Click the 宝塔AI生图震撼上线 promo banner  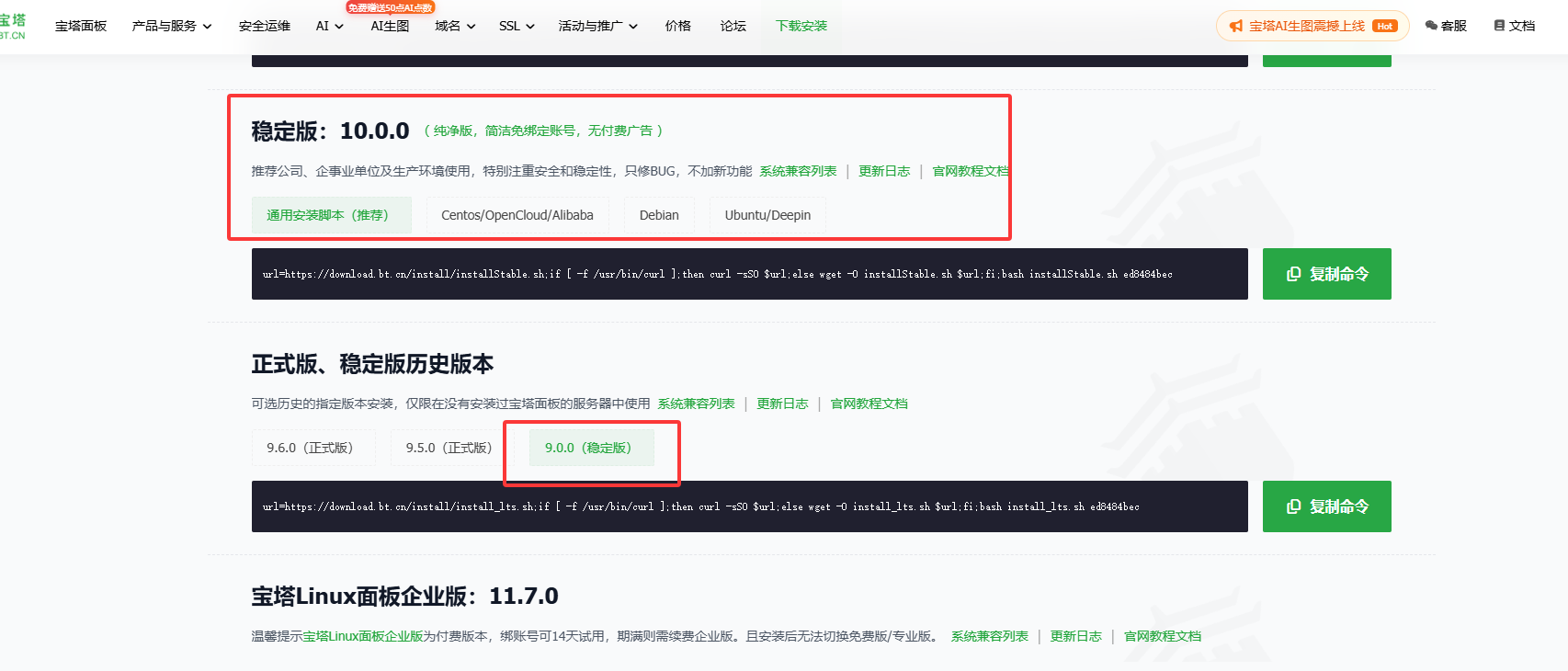pyautogui.click(x=1312, y=26)
